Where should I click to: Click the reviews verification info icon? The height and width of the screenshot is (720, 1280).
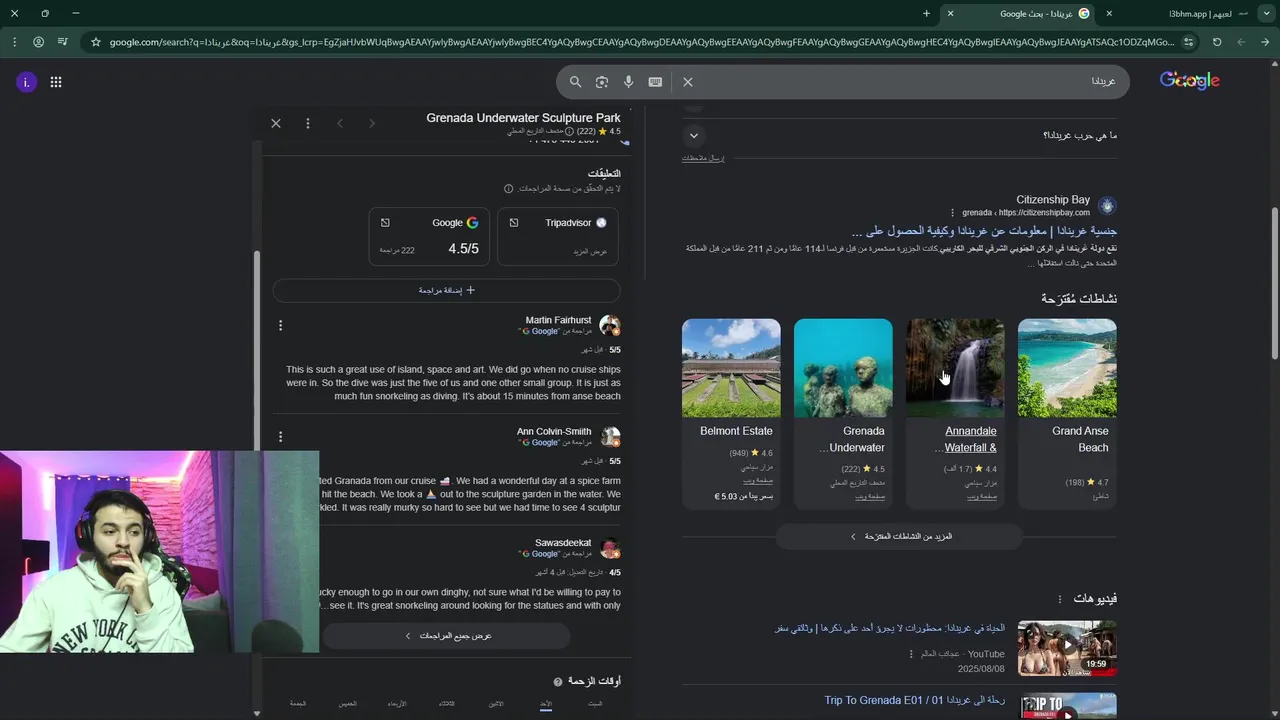(x=508, y=189)
